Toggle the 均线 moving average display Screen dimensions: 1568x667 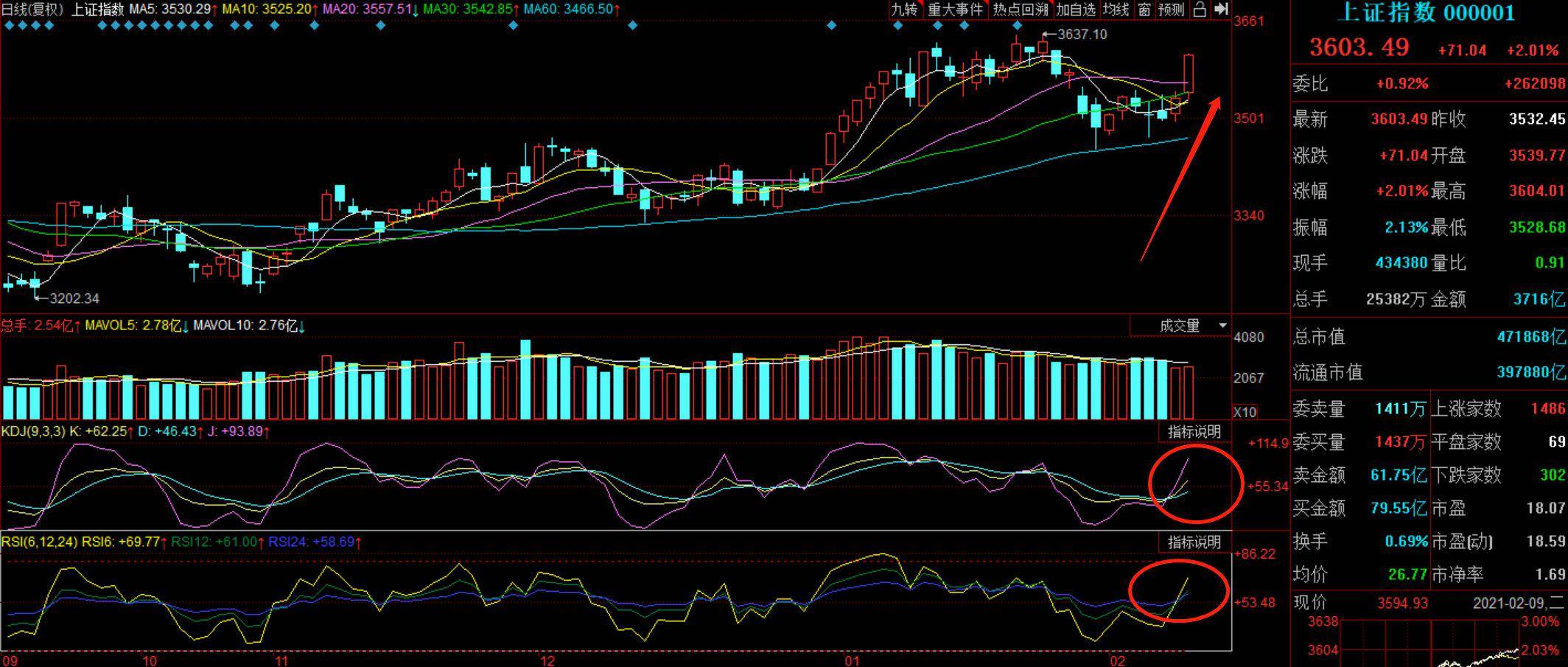pos(1116,9)
